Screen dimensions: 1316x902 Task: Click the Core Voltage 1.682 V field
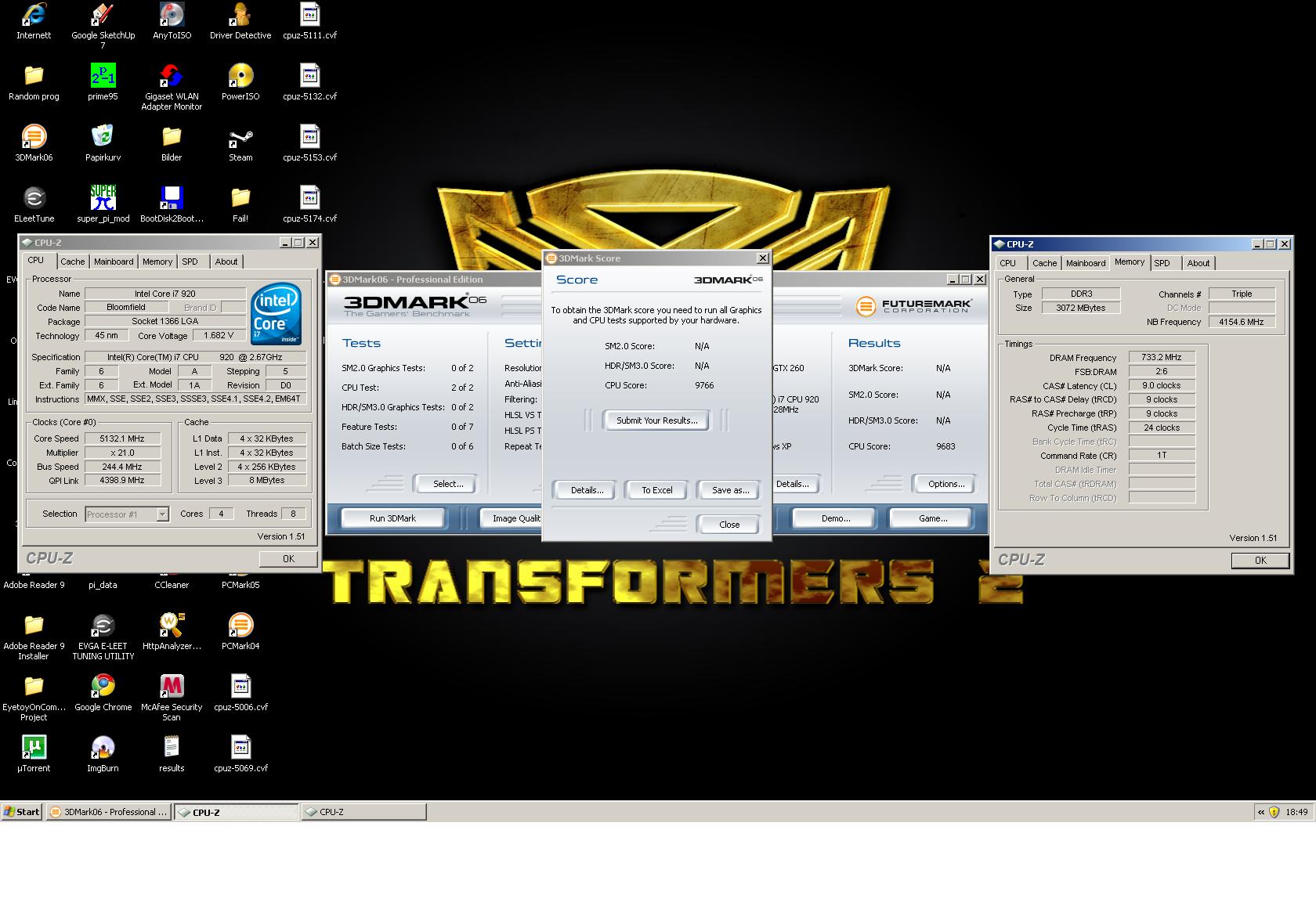click(x=219, y=335)
